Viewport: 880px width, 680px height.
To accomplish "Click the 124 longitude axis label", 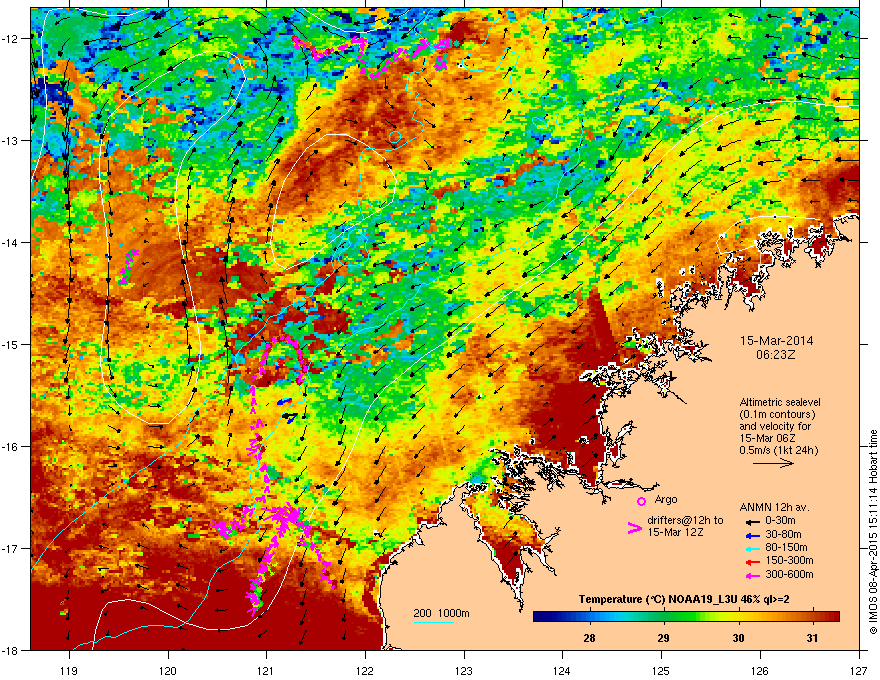I will pos(563,670).
